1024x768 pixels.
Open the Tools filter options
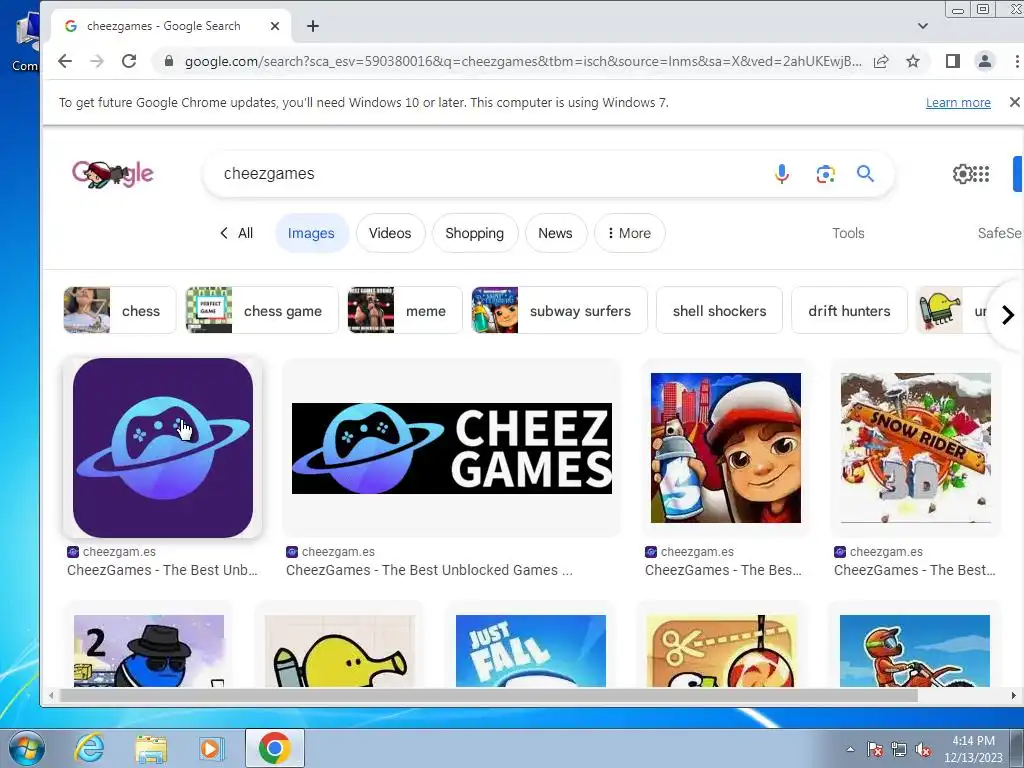(x=848, y=233)
